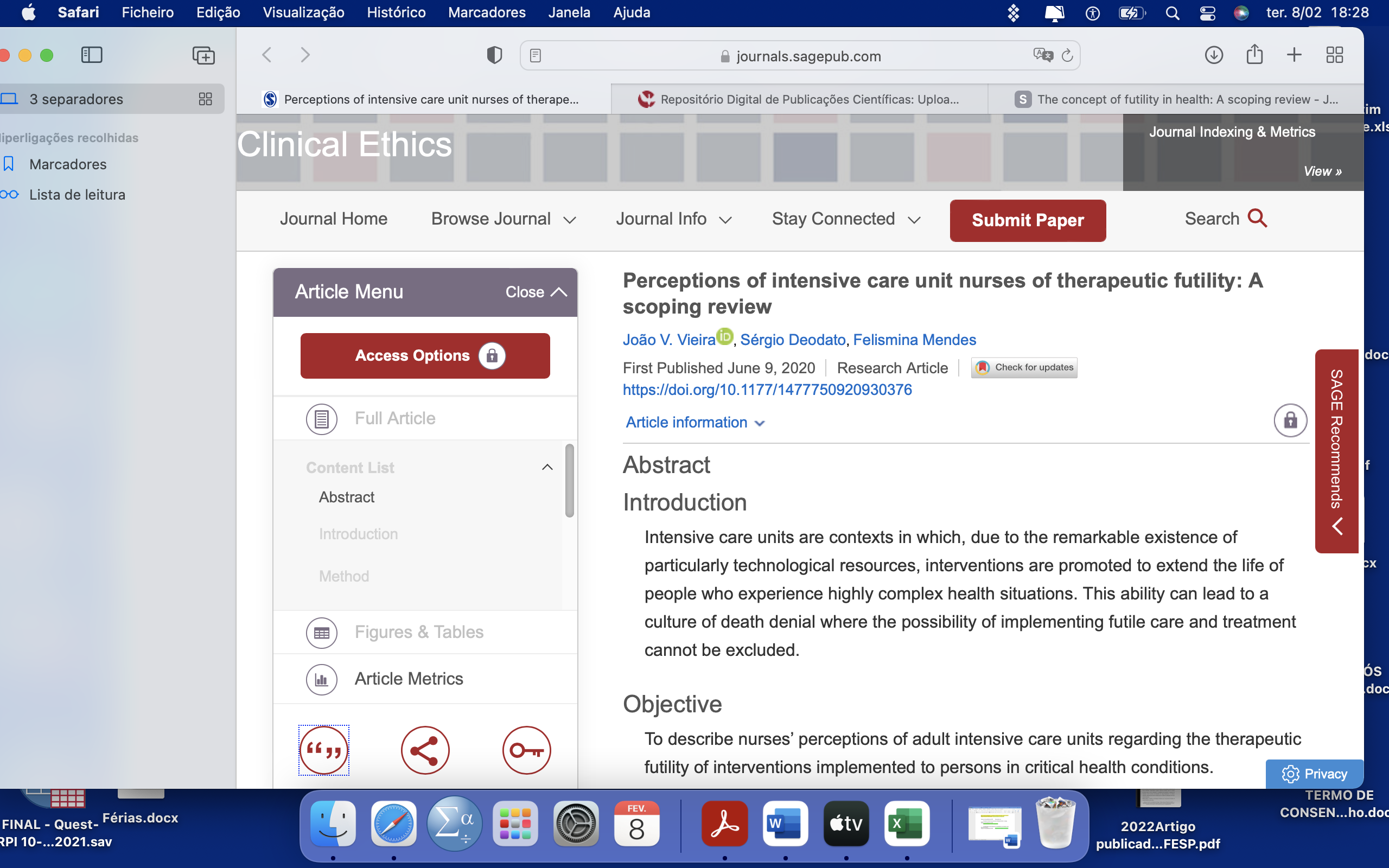Toggle the Safari sidebar button
Screen dimensions: 1389x868
tap(92, 55)
